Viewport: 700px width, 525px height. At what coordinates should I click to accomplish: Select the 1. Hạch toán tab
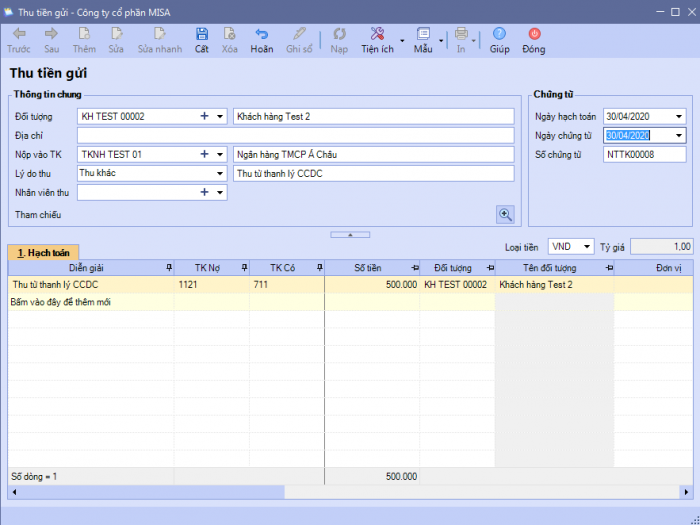(42, 253)
